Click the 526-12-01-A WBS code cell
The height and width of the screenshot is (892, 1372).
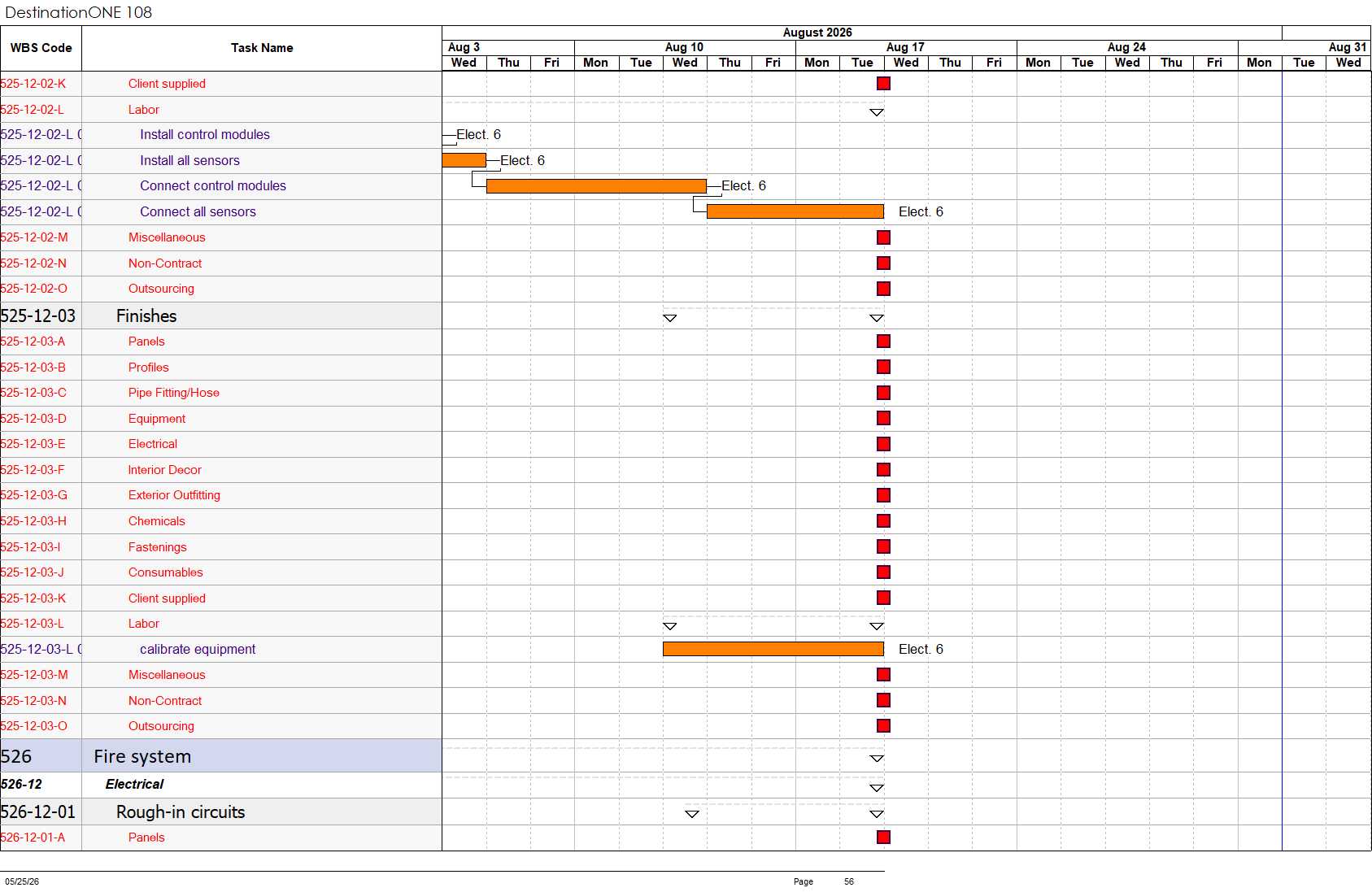(41, 838)
